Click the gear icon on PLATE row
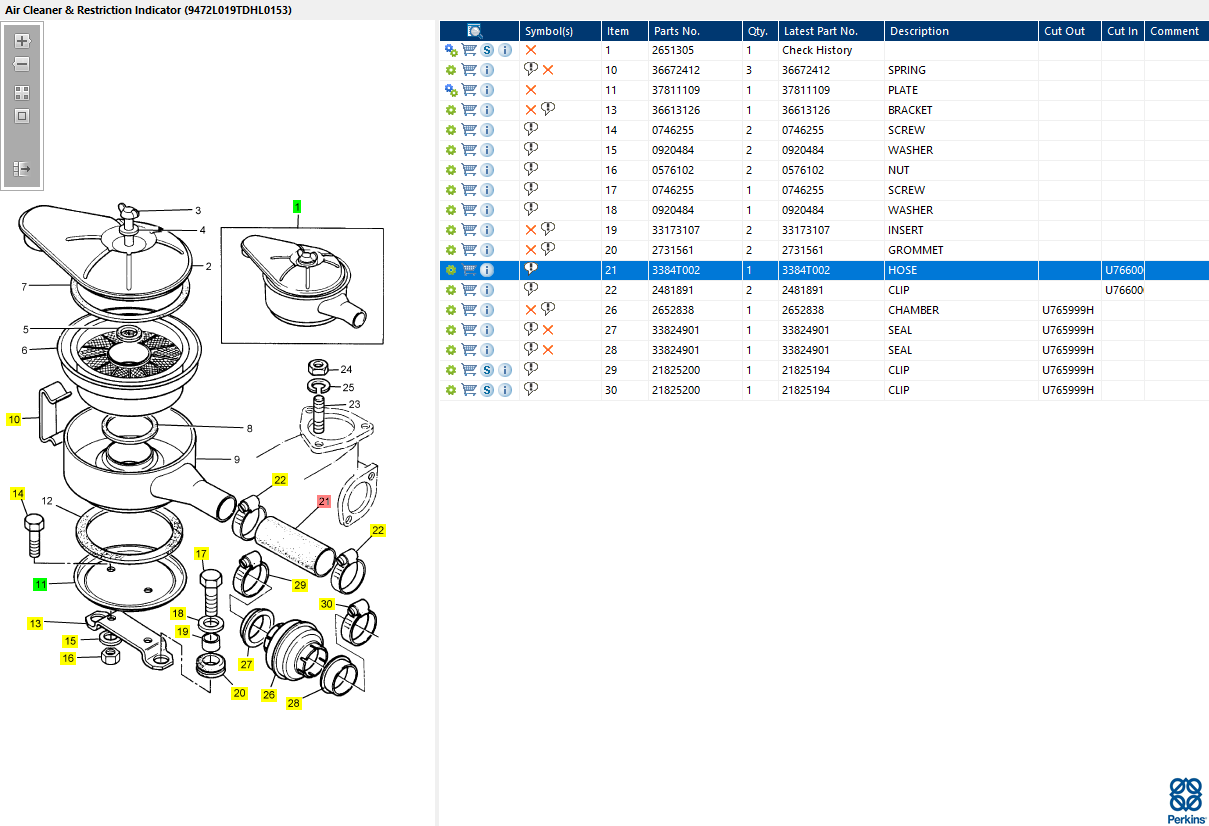The width and height of the screenshot is (1209, 826). (451, 90)
